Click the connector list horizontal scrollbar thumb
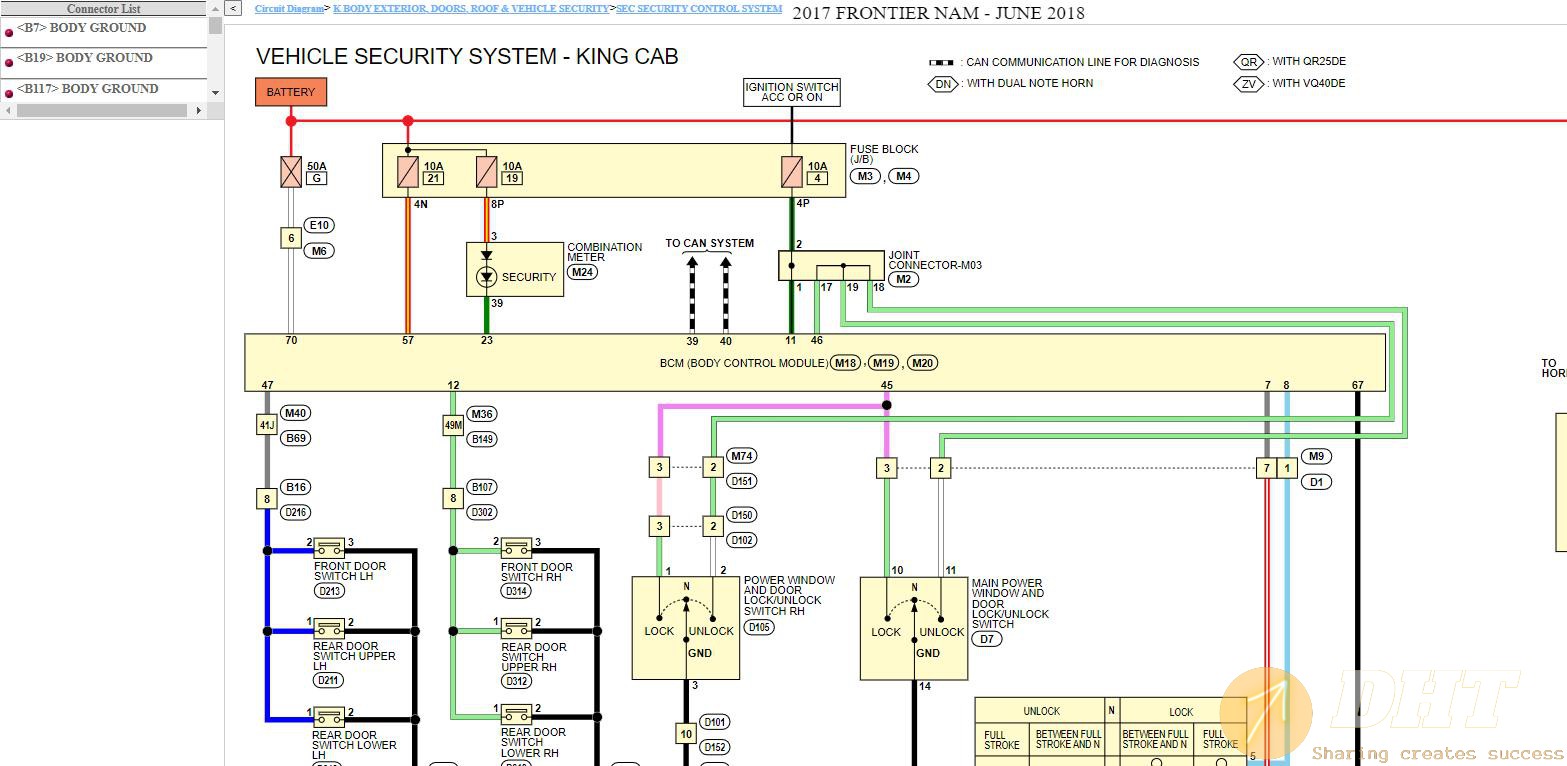 pyautogui.click(x=103, y=110)
